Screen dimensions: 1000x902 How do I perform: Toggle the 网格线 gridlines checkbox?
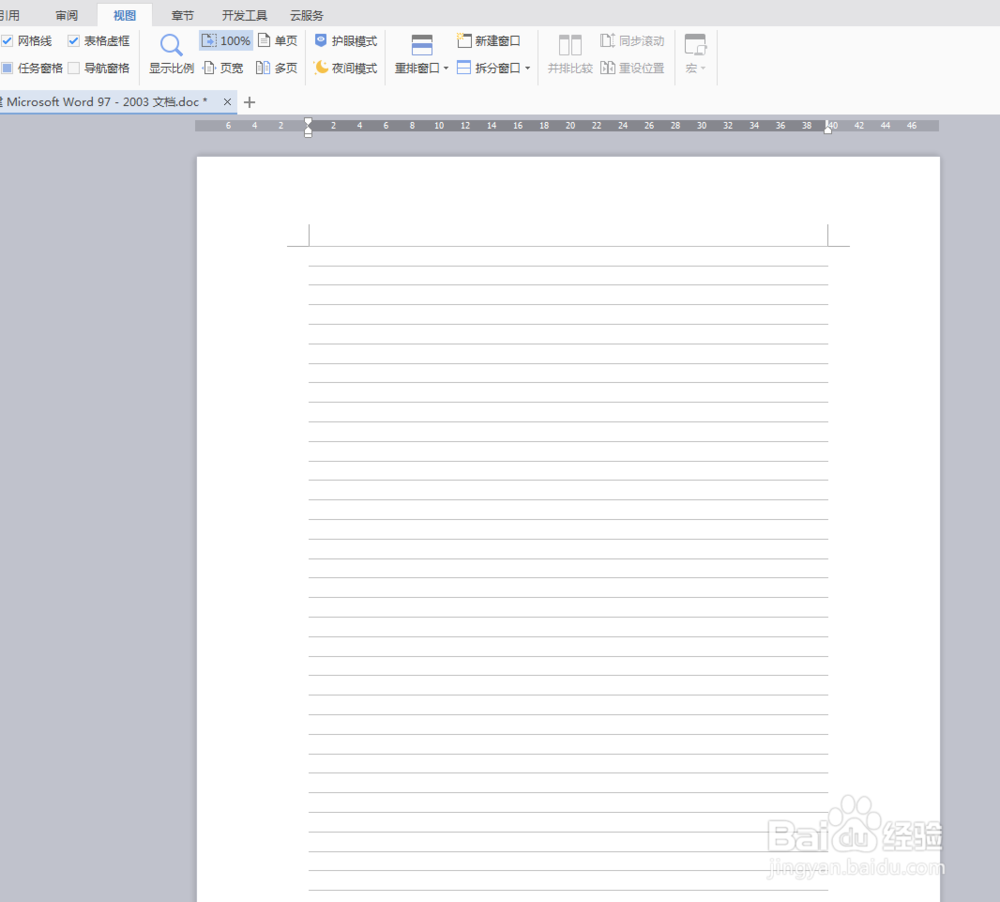pyautogui.click(x=7, y=41)
